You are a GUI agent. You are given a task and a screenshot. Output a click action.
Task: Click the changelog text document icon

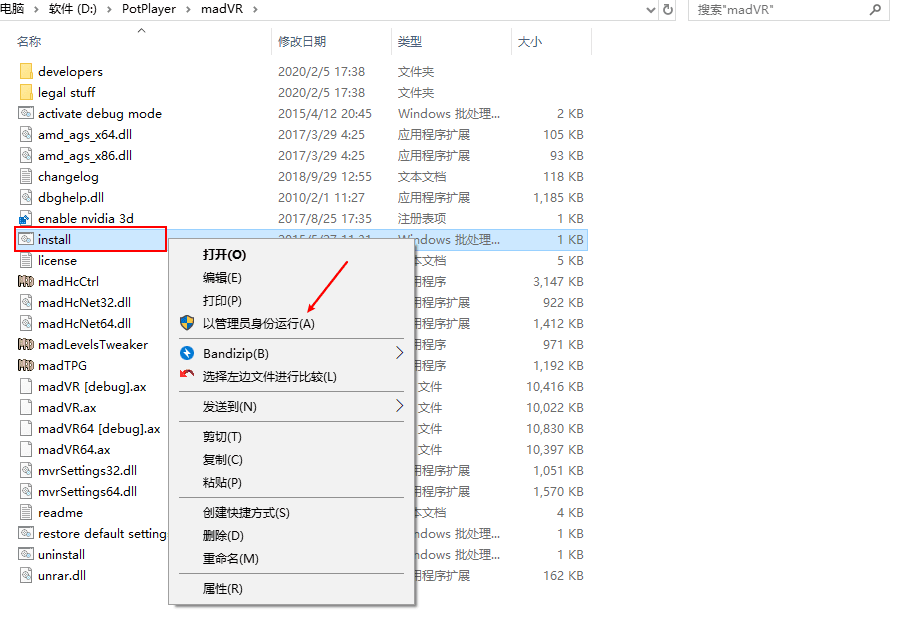(x=26, y=177)
